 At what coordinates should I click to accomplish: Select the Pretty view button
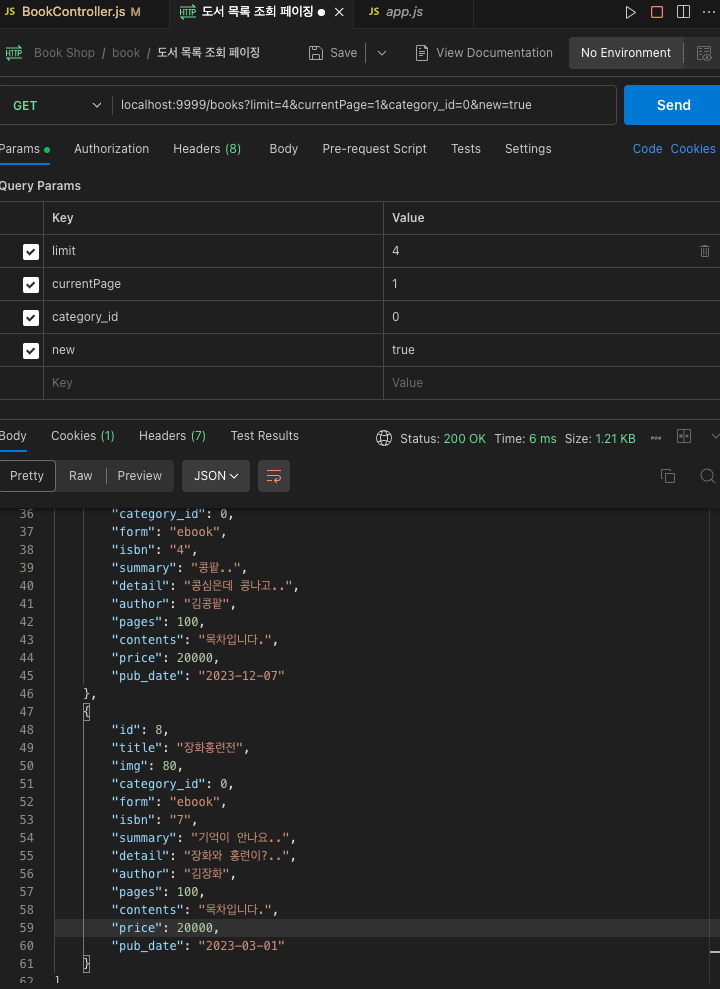click(x=27, y=476)
